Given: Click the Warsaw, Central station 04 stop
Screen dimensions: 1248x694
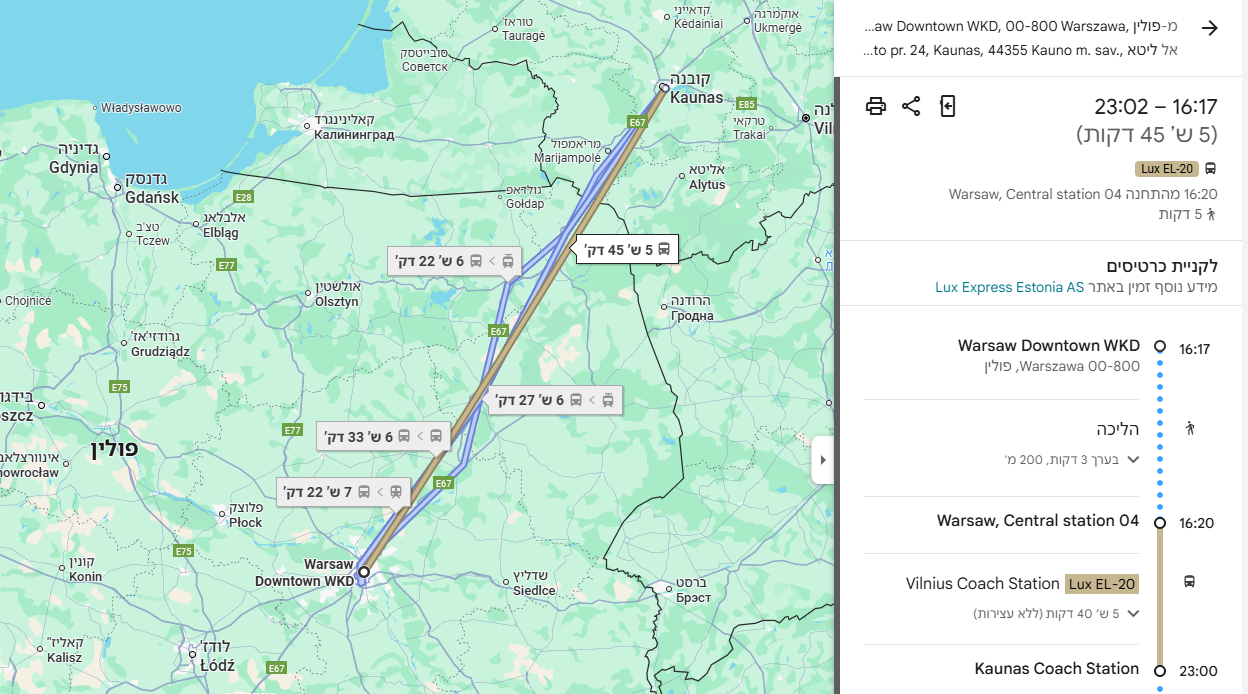Looking at the screenshot, I should pyautogui.click(x=1037, y=521).
